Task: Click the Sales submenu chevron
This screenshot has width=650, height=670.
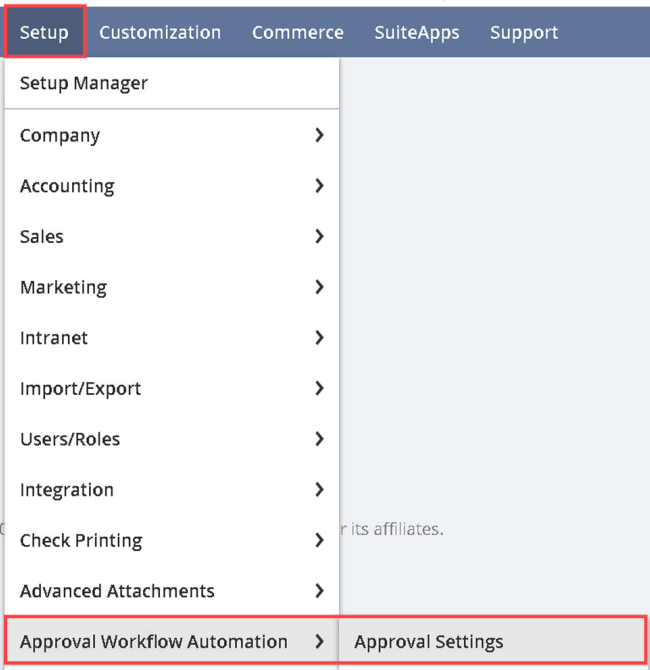Action: 319,237
